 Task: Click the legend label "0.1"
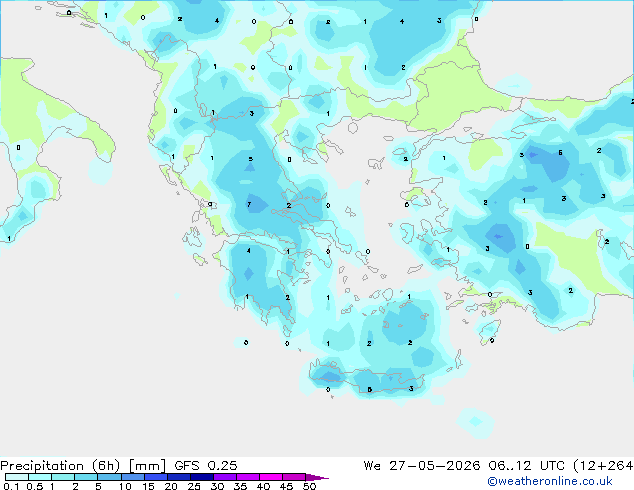pyautogui.click(x=11, y=486)
